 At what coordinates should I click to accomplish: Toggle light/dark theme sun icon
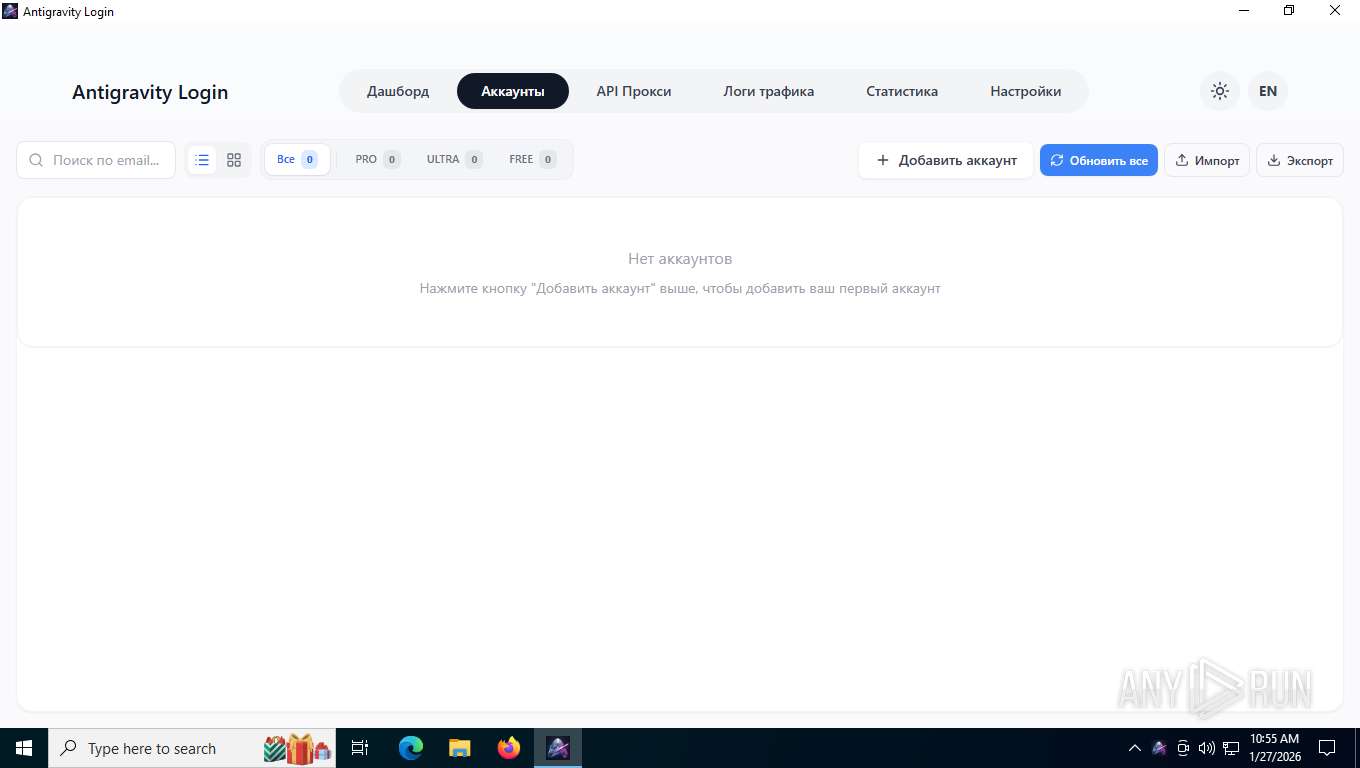[x=1219, y=91]
